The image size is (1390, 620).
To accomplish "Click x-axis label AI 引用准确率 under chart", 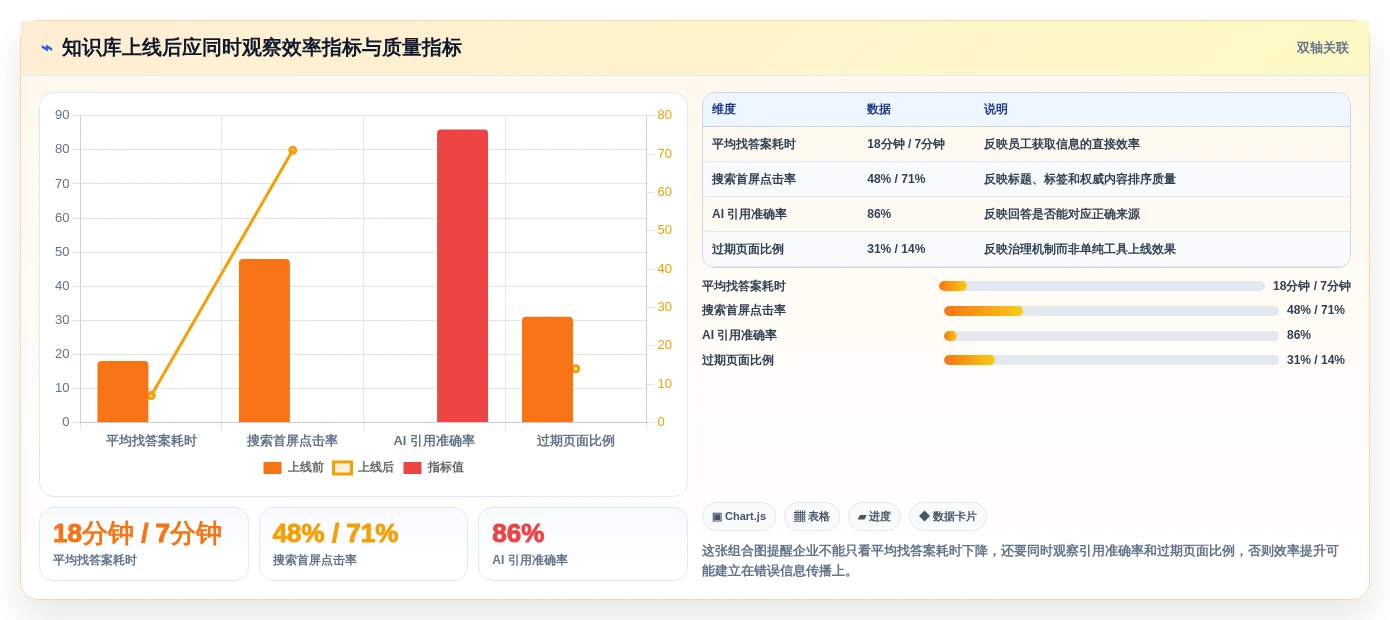I will tap(434, 441).
